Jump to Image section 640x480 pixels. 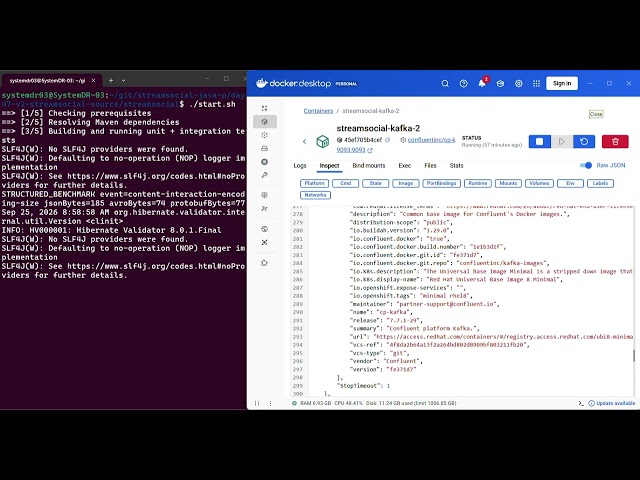click(x=405, y=183)
